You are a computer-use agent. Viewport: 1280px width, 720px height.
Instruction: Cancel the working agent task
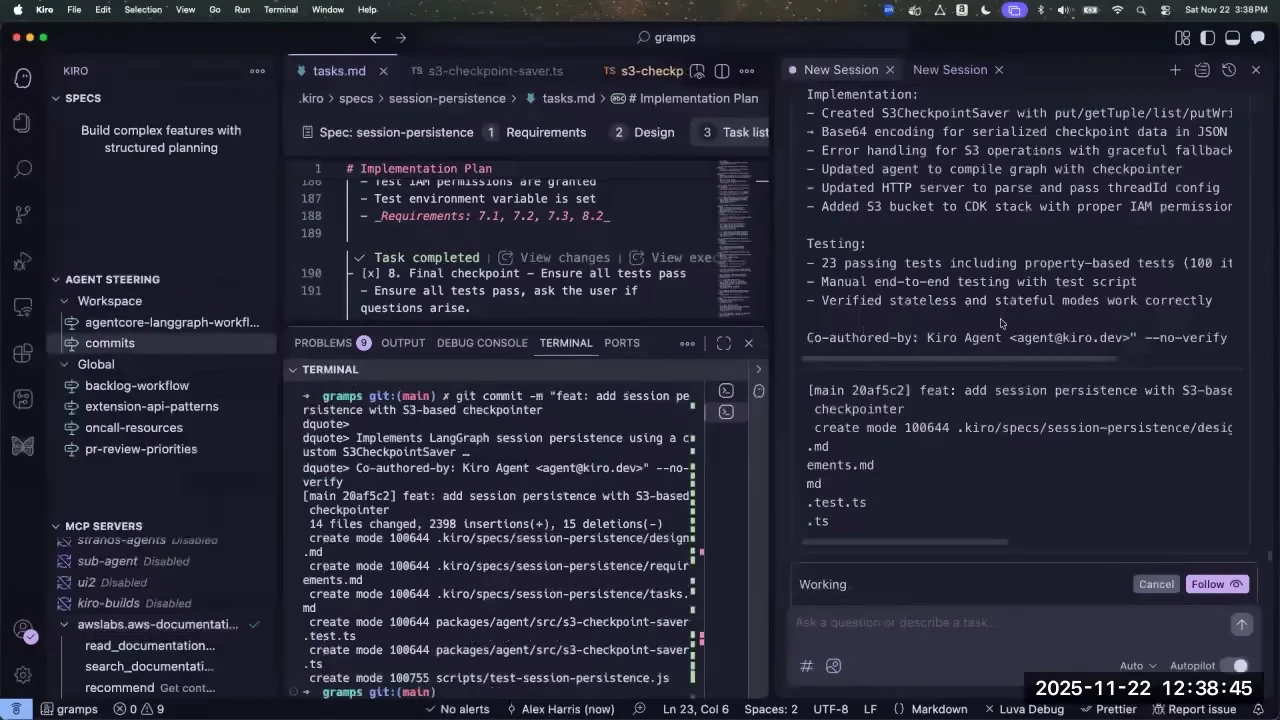[x=1156, y=585]
